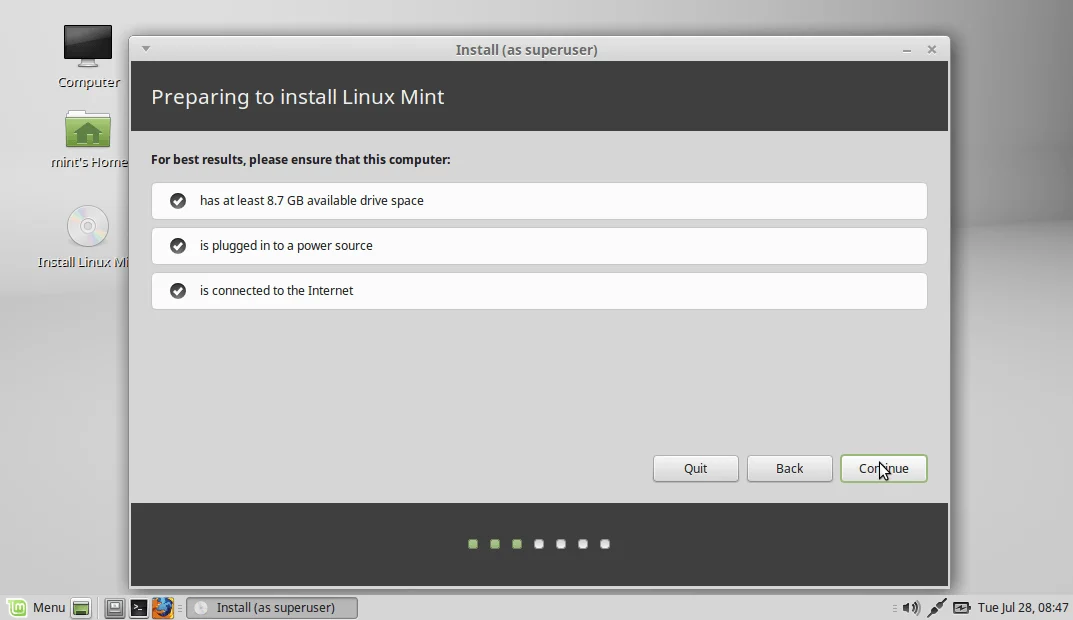The height and width of the screenshot is (620, 1073).
Task: Open the installer window menu triangle
Action: coord(146,48)
